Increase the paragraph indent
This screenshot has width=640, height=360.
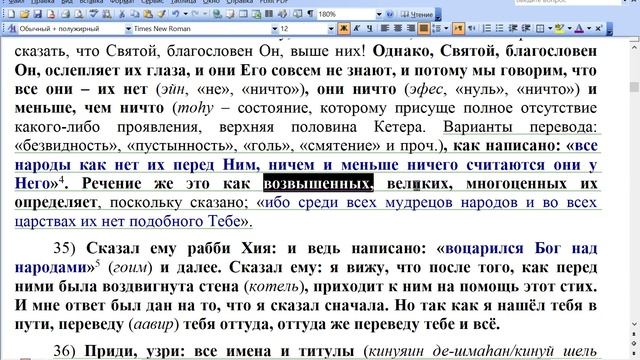[x=526, y=28]
